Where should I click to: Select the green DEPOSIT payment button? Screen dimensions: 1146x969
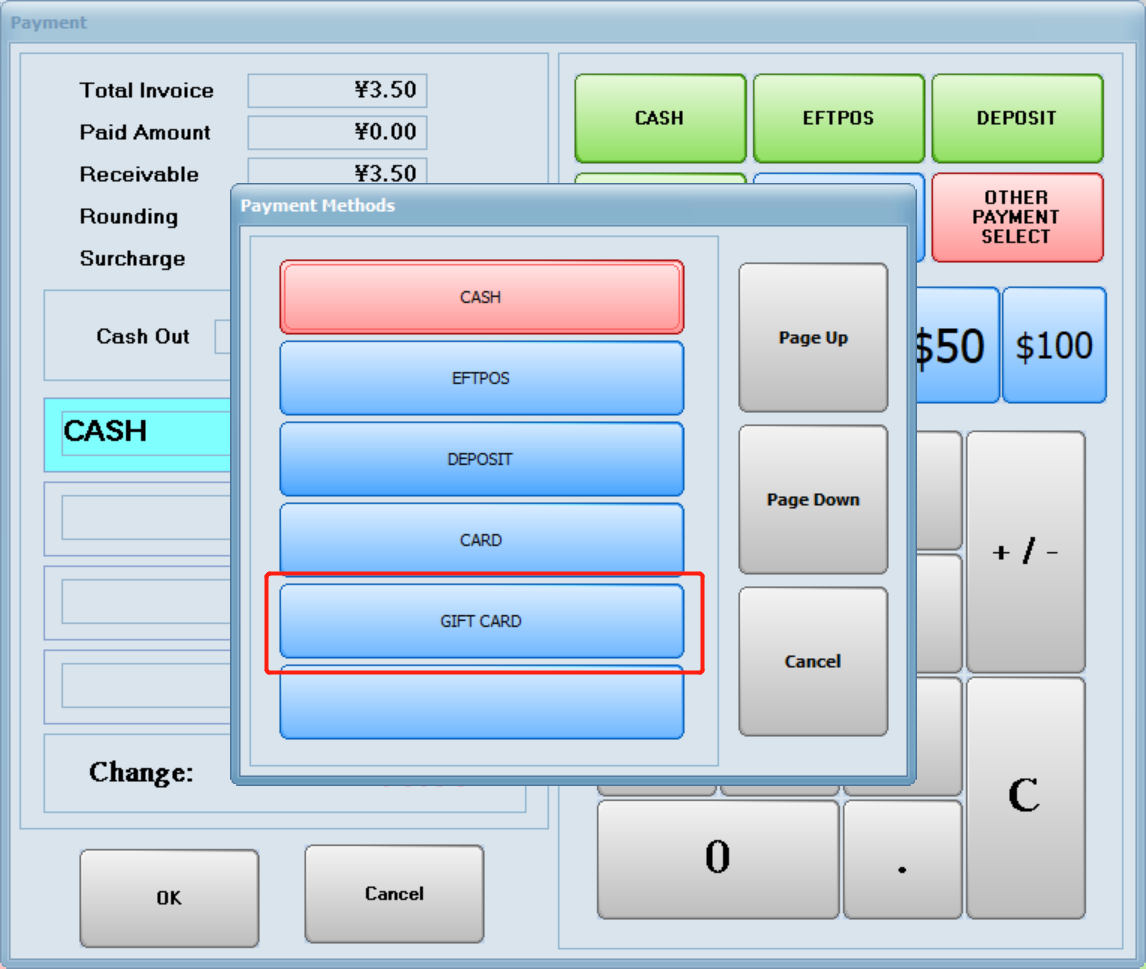(x=1017, y=117)
